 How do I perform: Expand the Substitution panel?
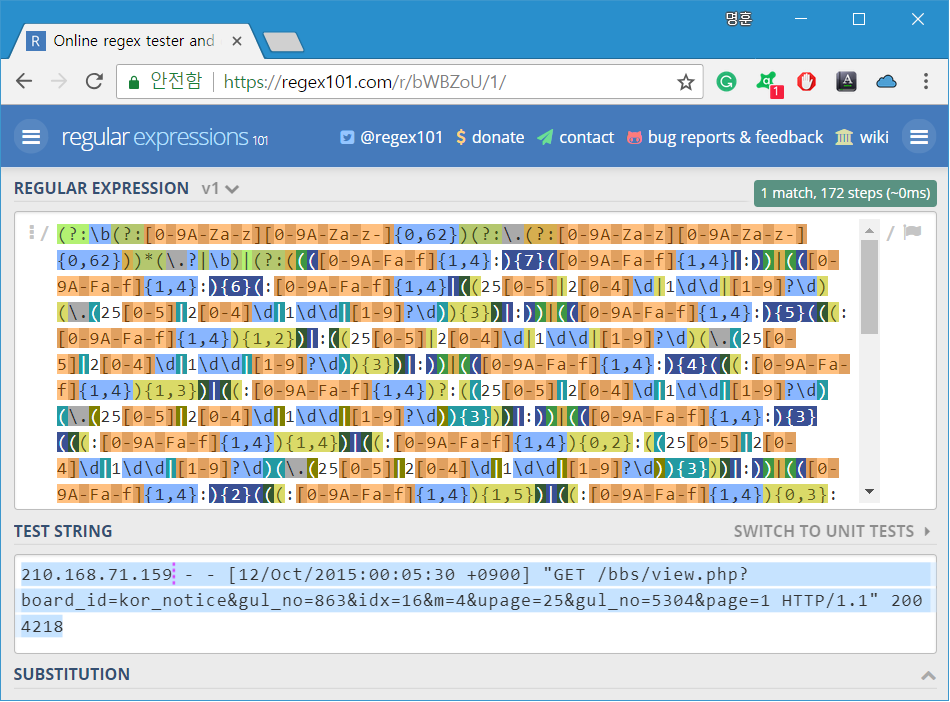coord(928,675)
